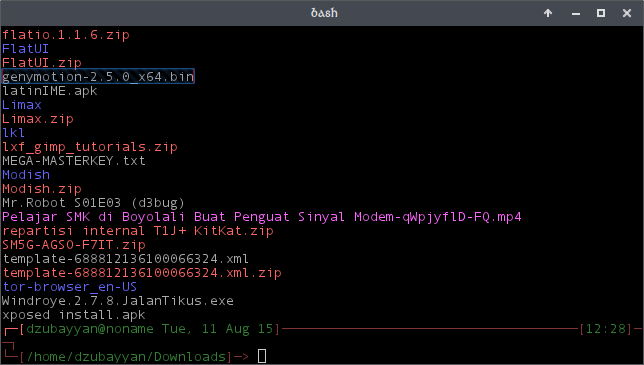This screenshot has width=644, height=365.
Task: Click Windroye.2.7.8.JalanTikus.exe file name
Action: pyautogui.click(x=118, y=301)
